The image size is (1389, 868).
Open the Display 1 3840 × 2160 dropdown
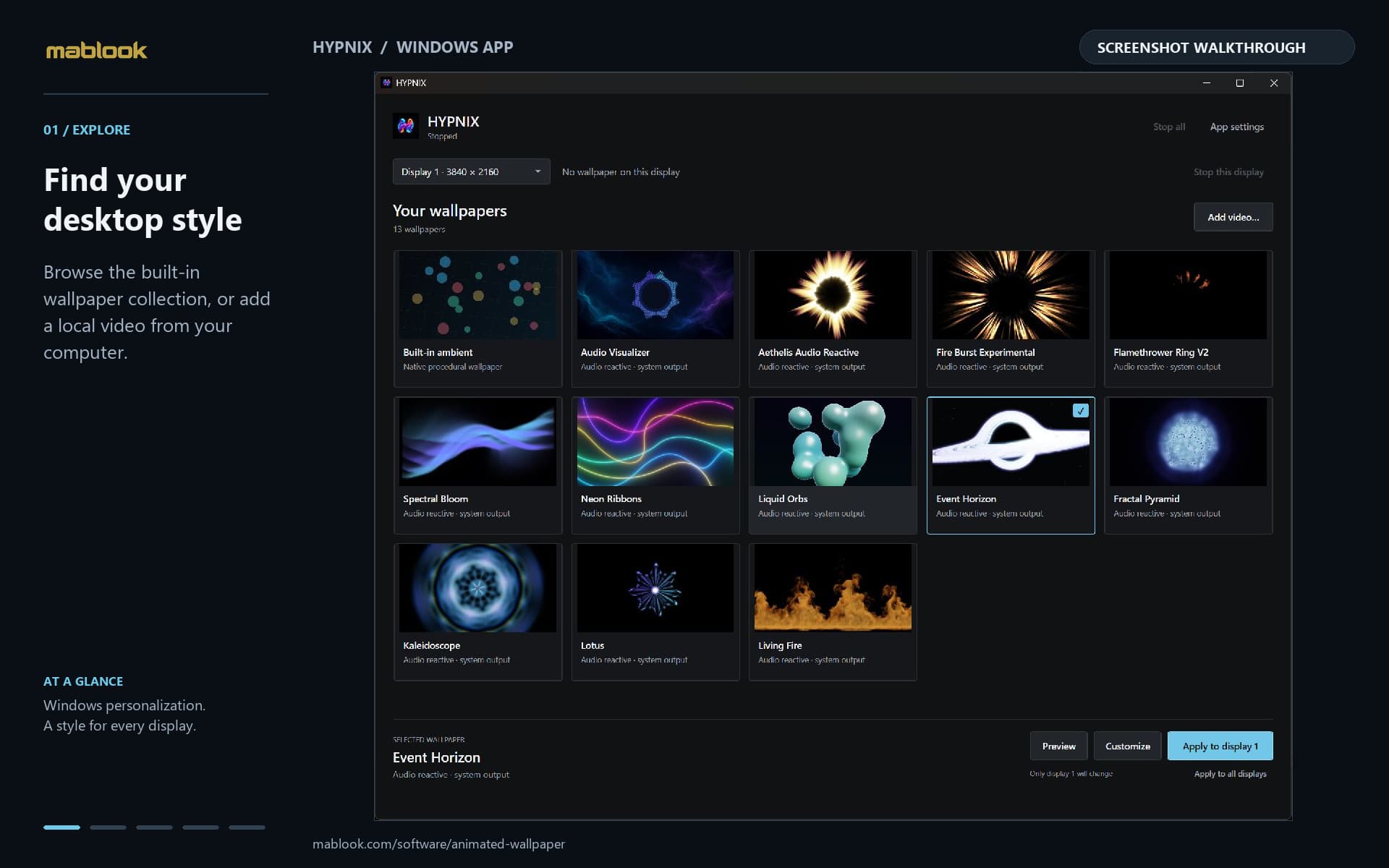coord(471,171)
